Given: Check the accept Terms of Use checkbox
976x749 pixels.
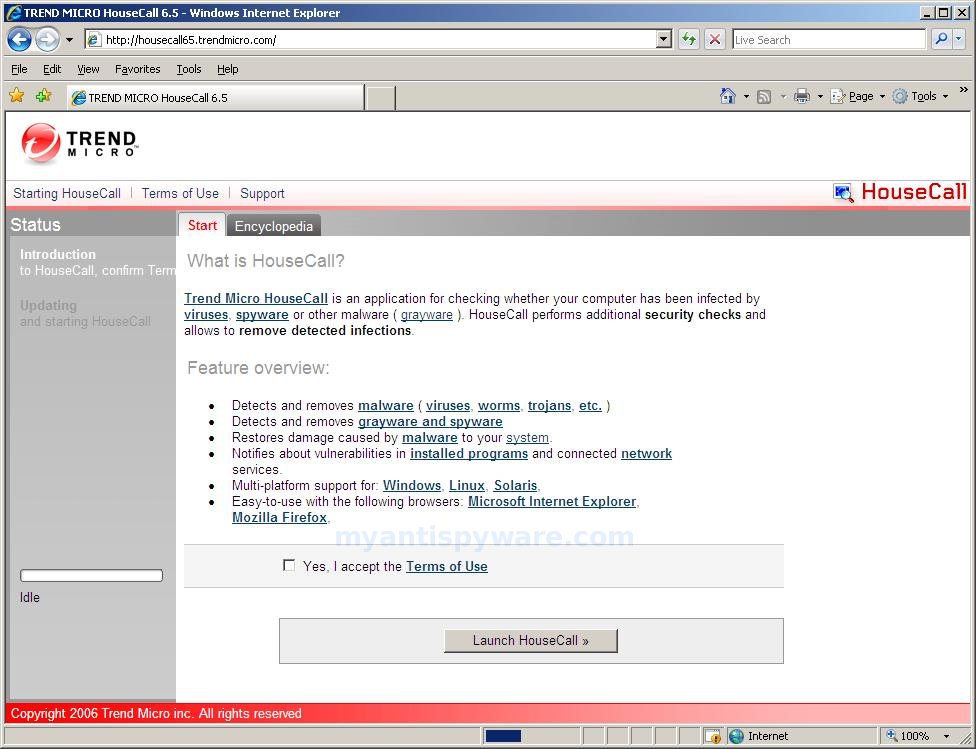Looking at the screenshot, I should 289,565.
